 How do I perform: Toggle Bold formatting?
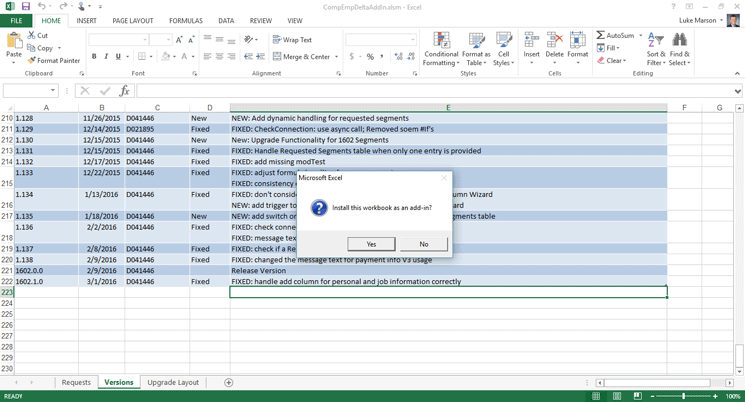94,56
